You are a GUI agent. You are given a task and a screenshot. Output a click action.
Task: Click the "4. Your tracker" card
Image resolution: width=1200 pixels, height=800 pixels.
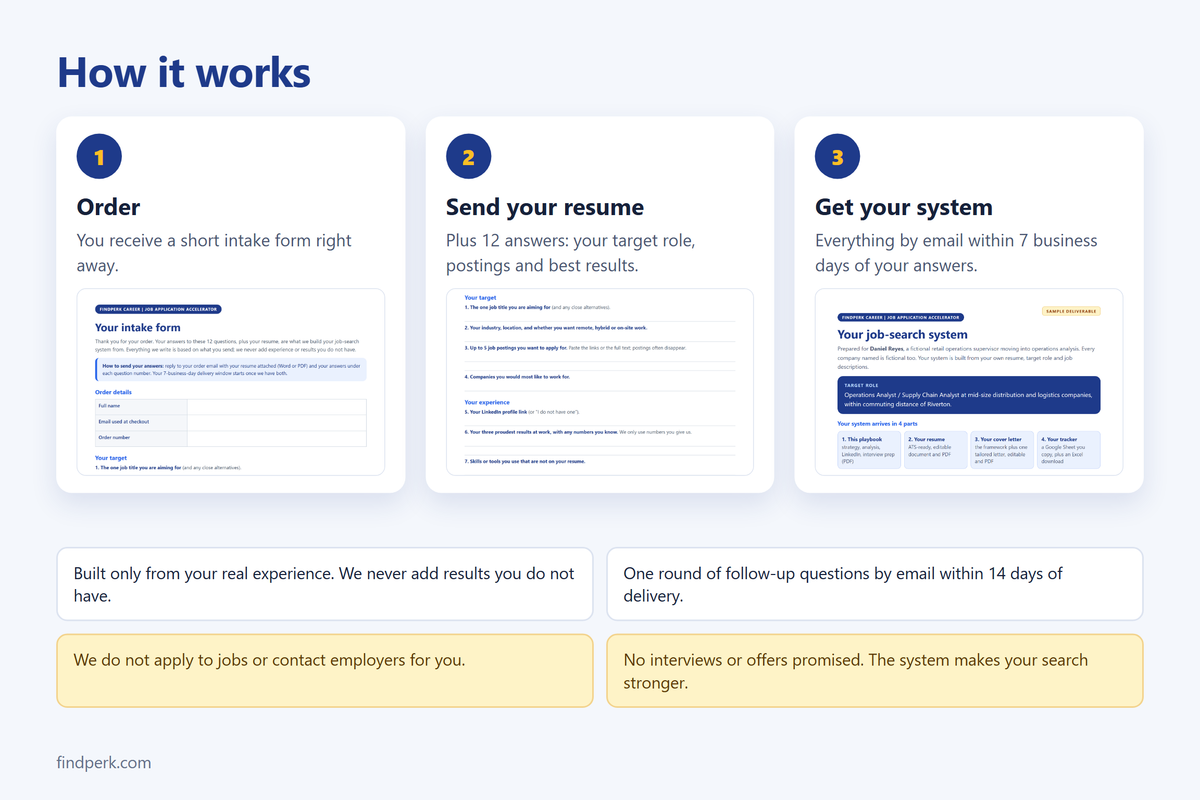coord(1068,450)
